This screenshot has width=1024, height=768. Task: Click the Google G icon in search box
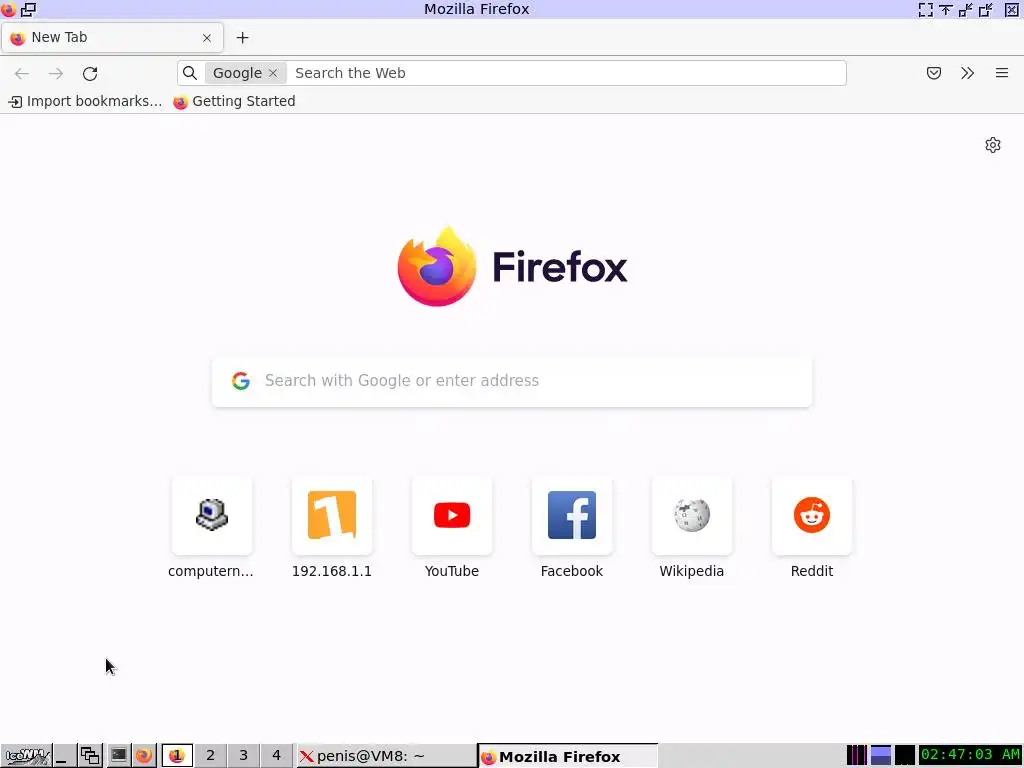tap(241, 381)
